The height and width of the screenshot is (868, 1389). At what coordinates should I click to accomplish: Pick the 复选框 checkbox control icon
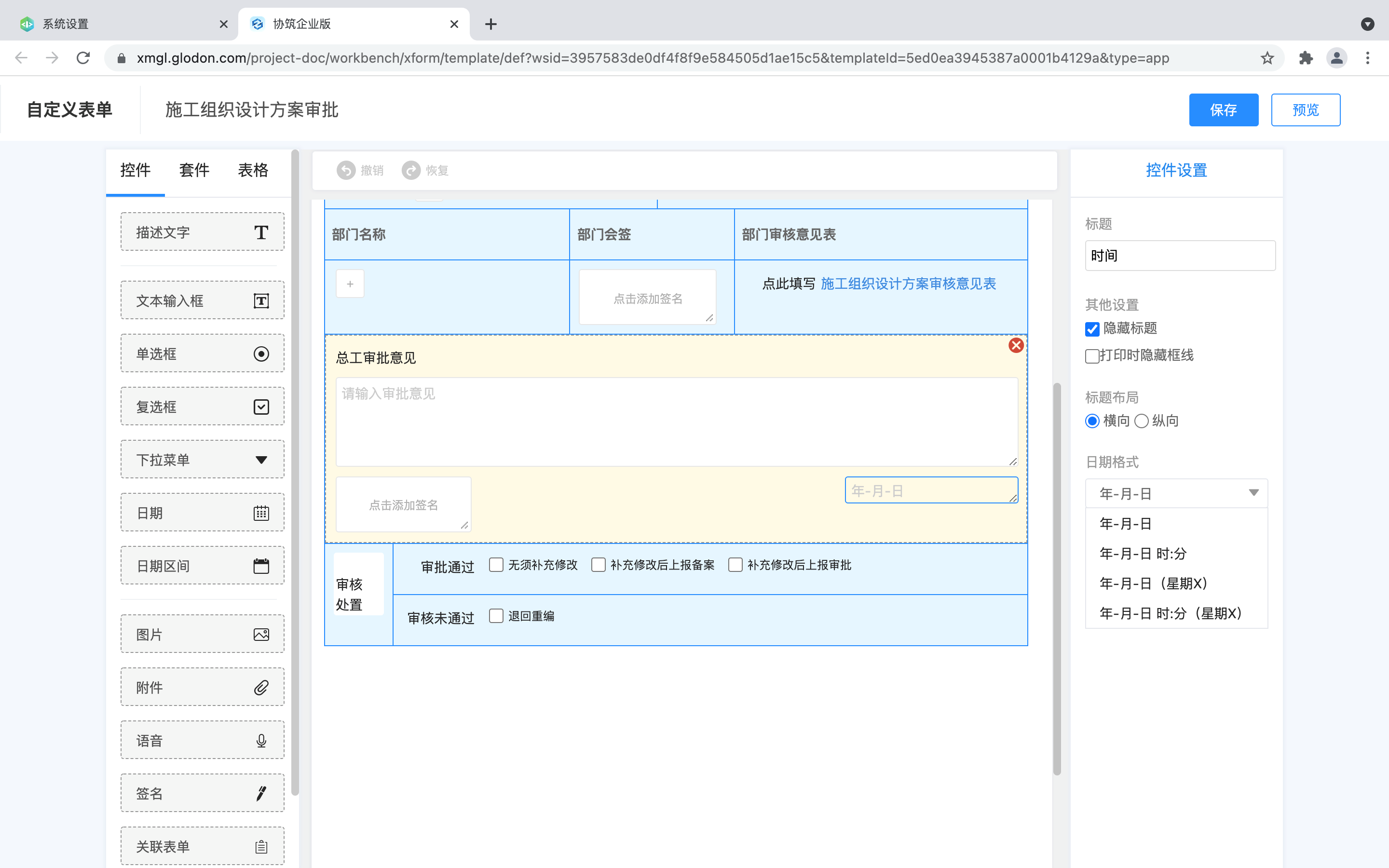pyautogui.click(x=261, y=407)
